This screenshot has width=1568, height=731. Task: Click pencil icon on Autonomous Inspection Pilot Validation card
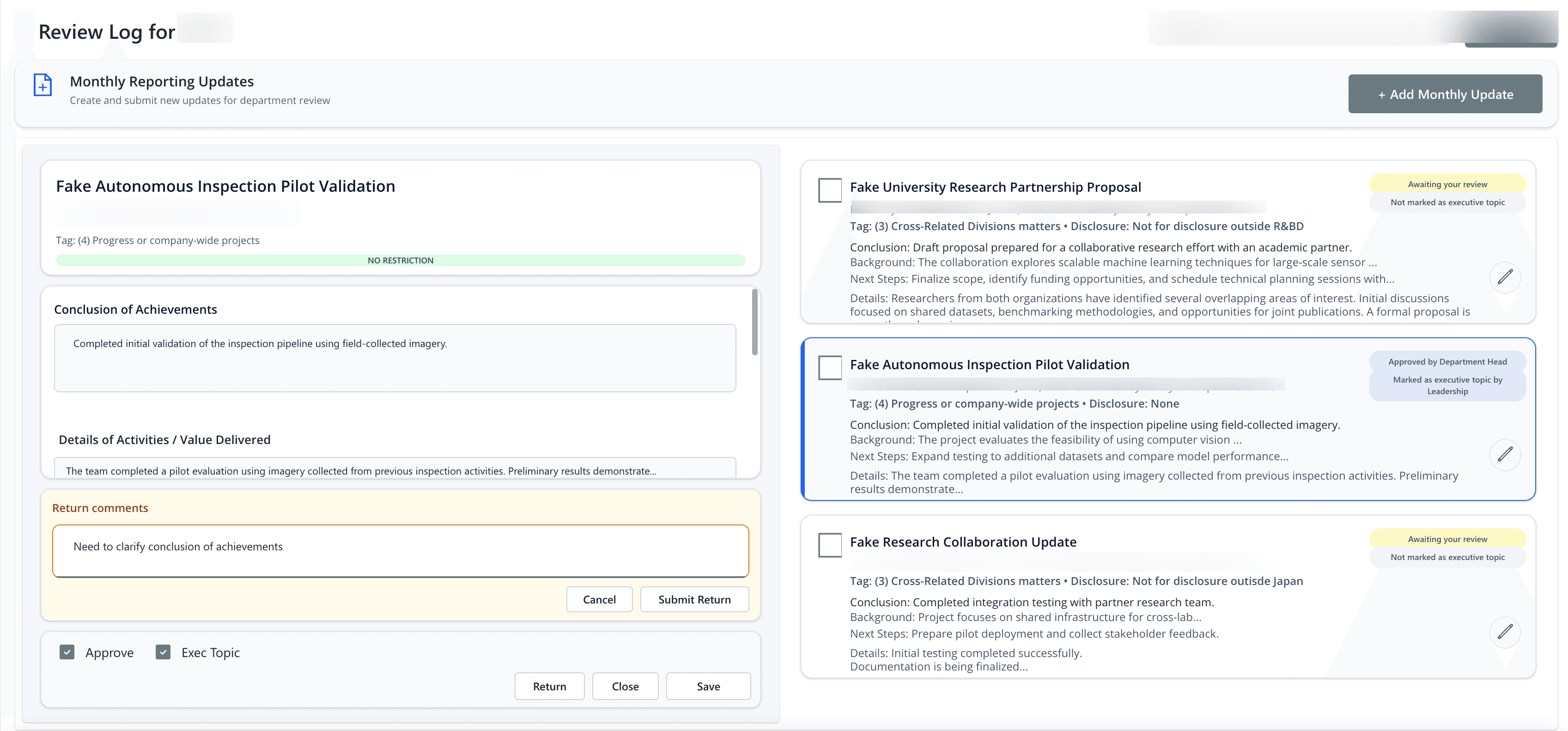tap(1505, 455)
